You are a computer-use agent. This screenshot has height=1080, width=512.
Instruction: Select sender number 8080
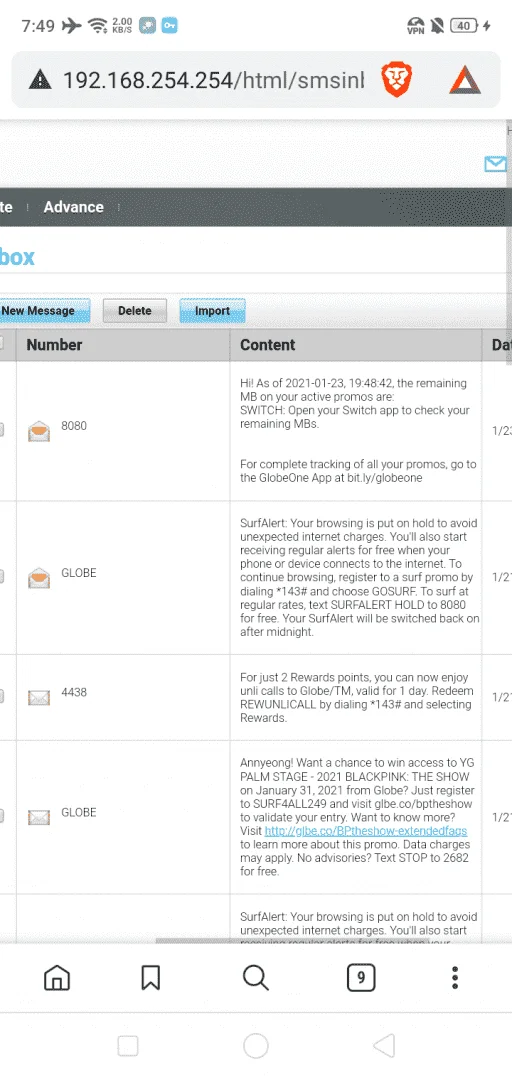click(x=74, y=426)
